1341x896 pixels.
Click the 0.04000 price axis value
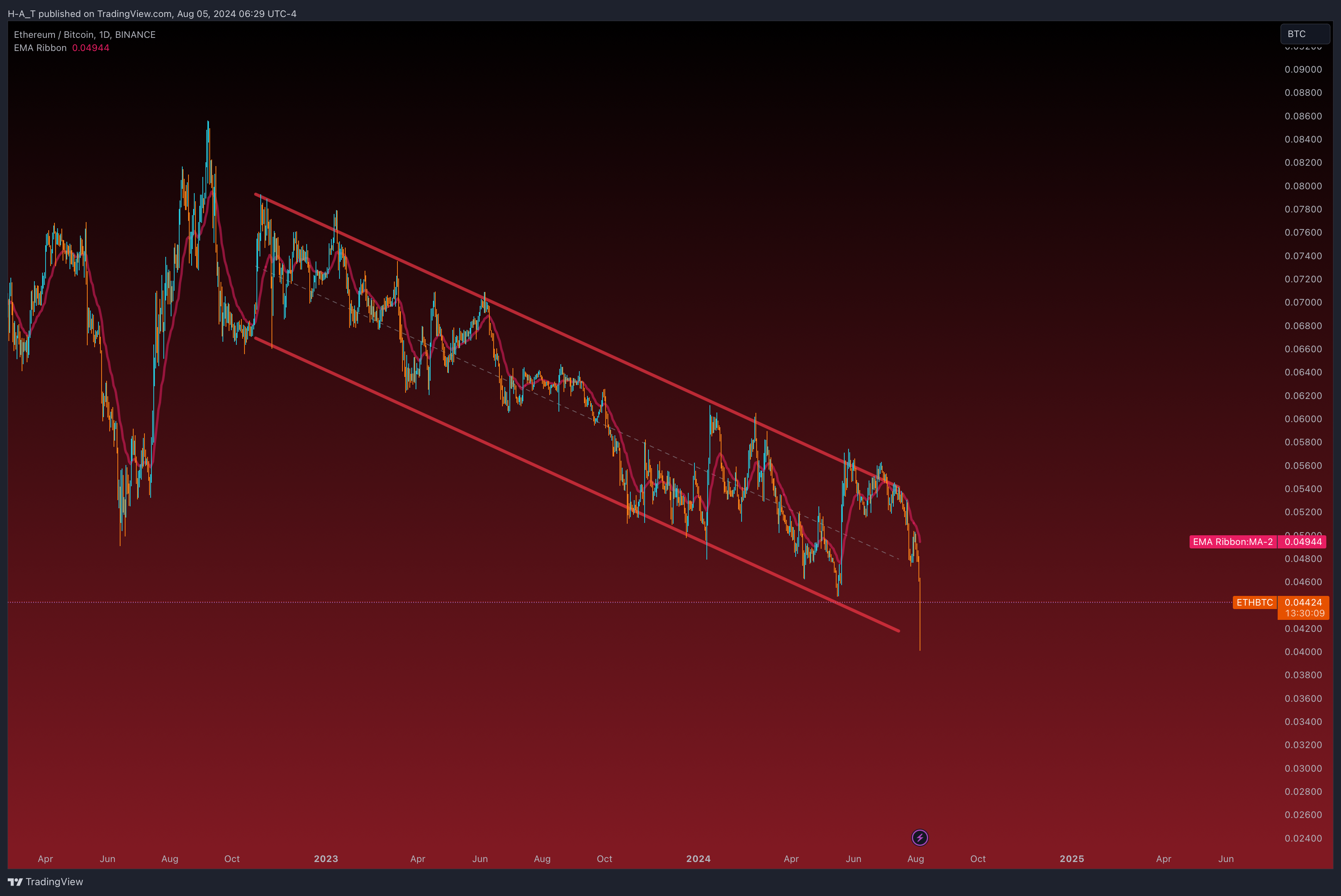click(1303, 652)
